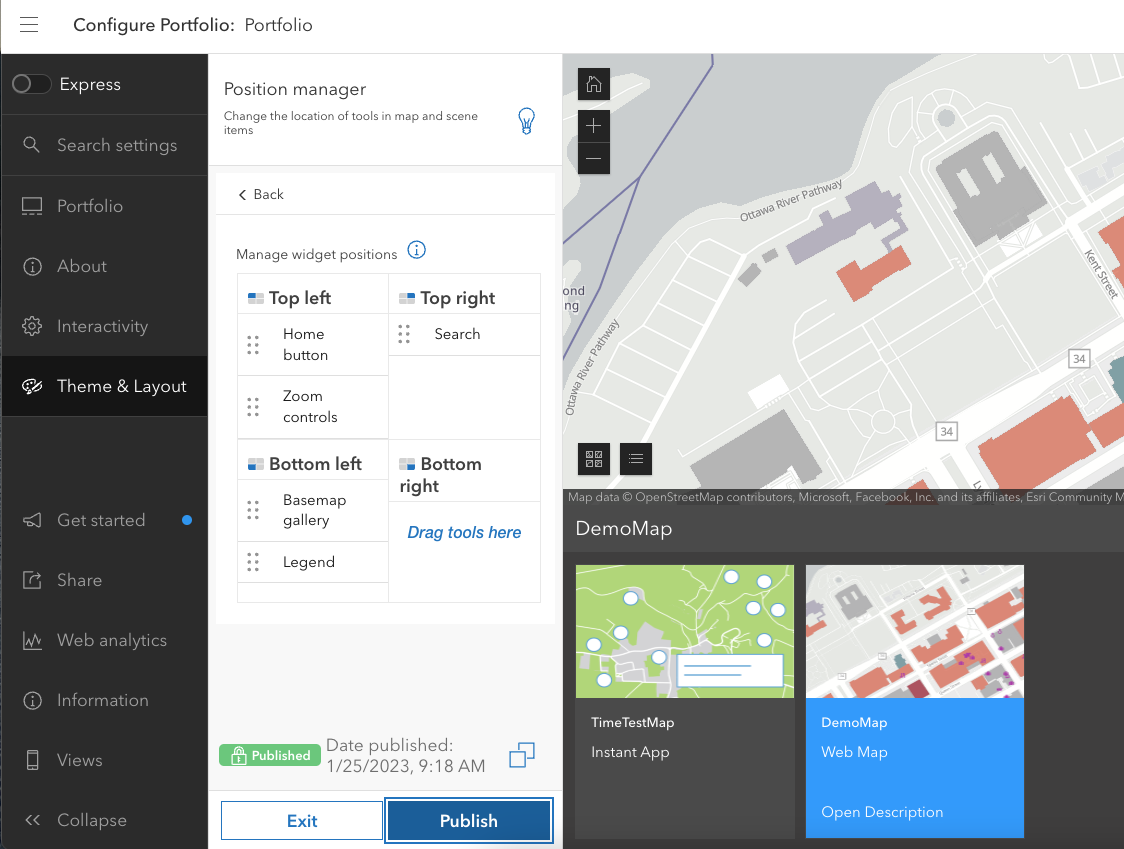Click the map Home button icon

594,84
